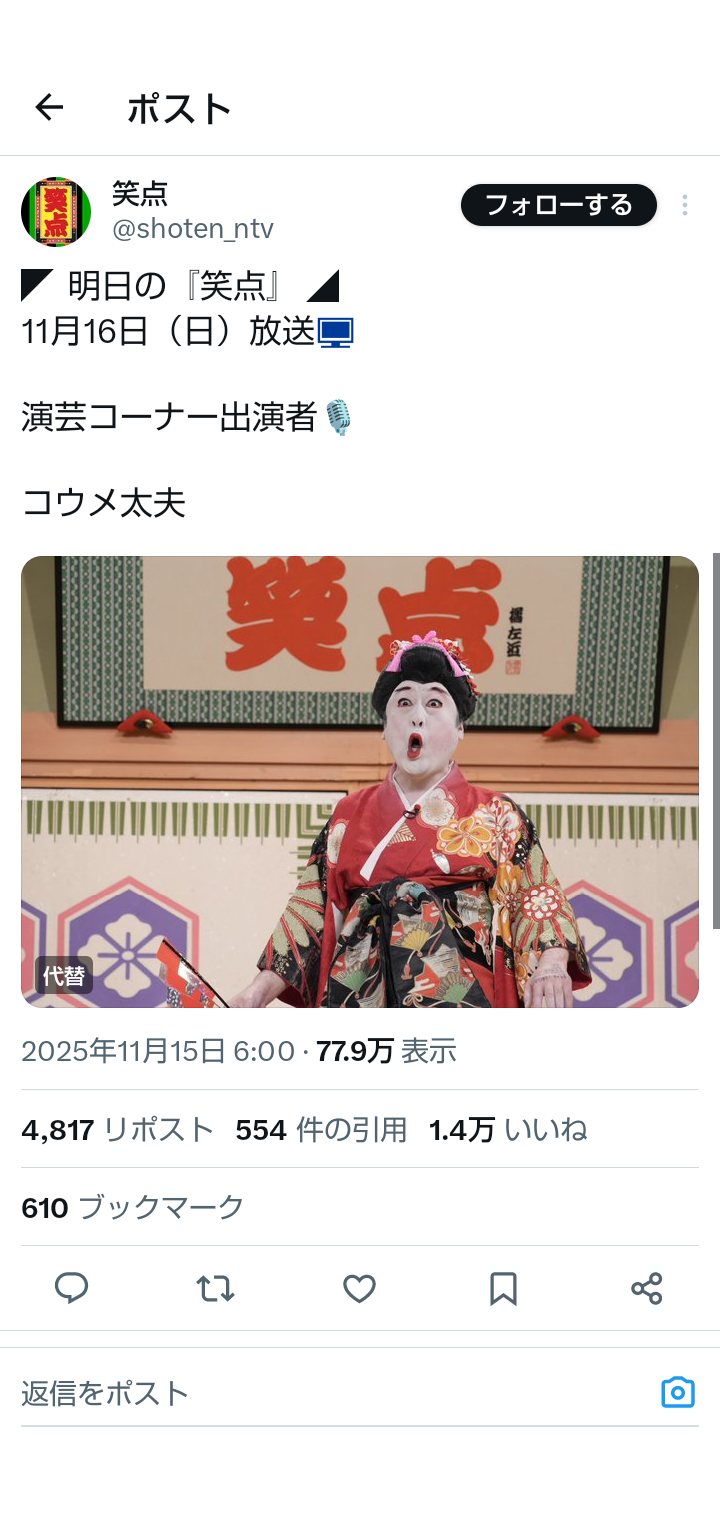This screenshot has width=720, height=1520.
Task: Follow the account with フォローする button
Action: 558,205
